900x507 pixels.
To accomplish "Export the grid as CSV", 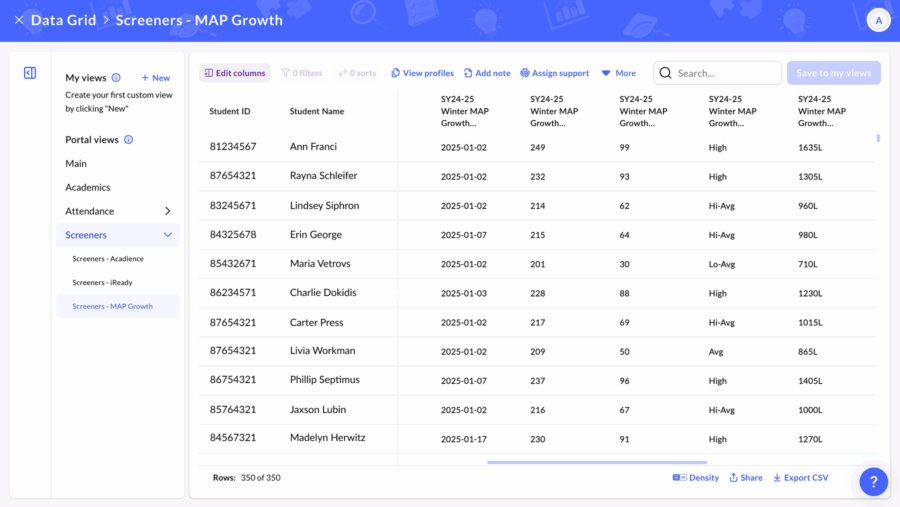I will [800, 478].
